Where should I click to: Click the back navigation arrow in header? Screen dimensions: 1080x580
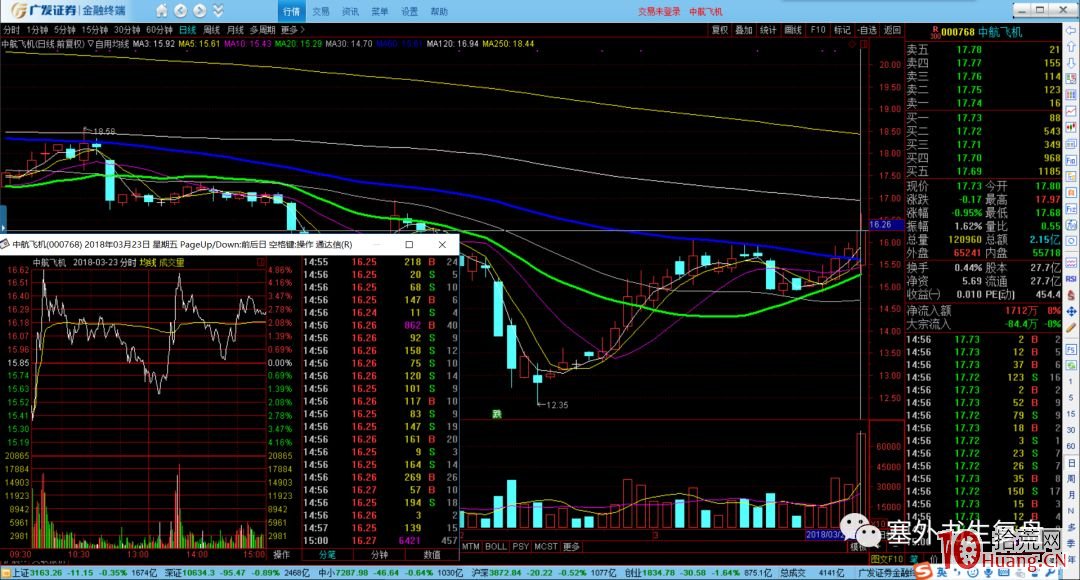[180, 10]
